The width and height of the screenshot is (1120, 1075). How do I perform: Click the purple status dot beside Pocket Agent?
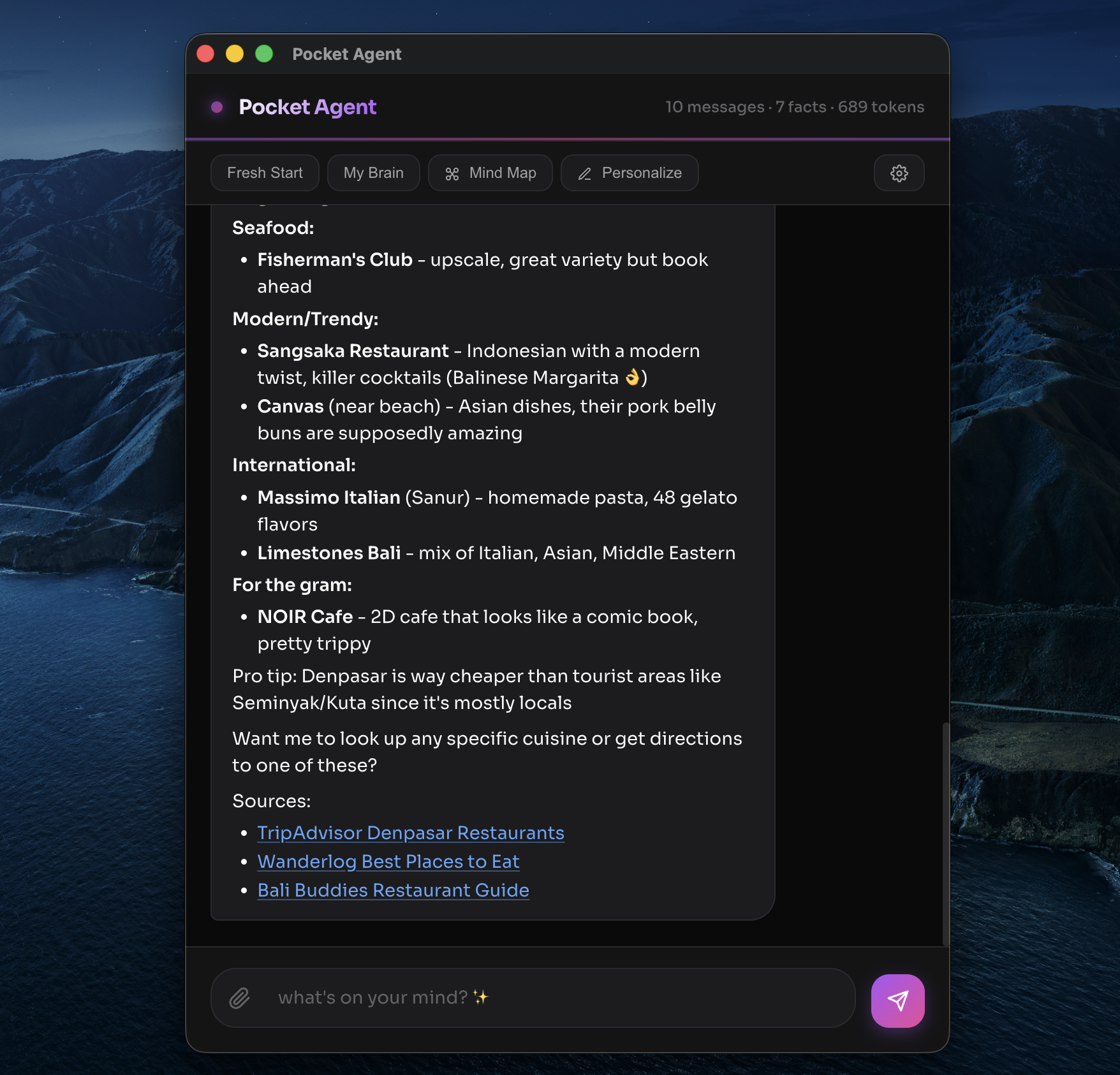pos(217,107)
